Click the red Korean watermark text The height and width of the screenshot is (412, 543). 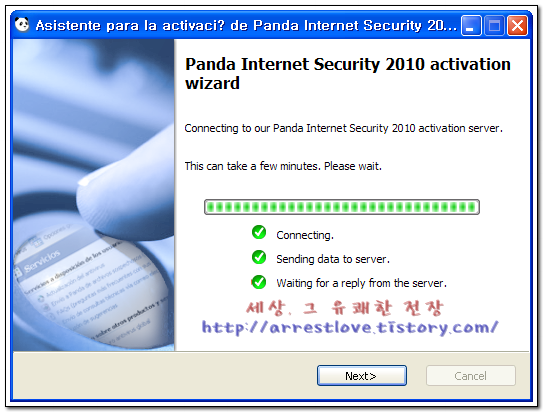(345, 308)
